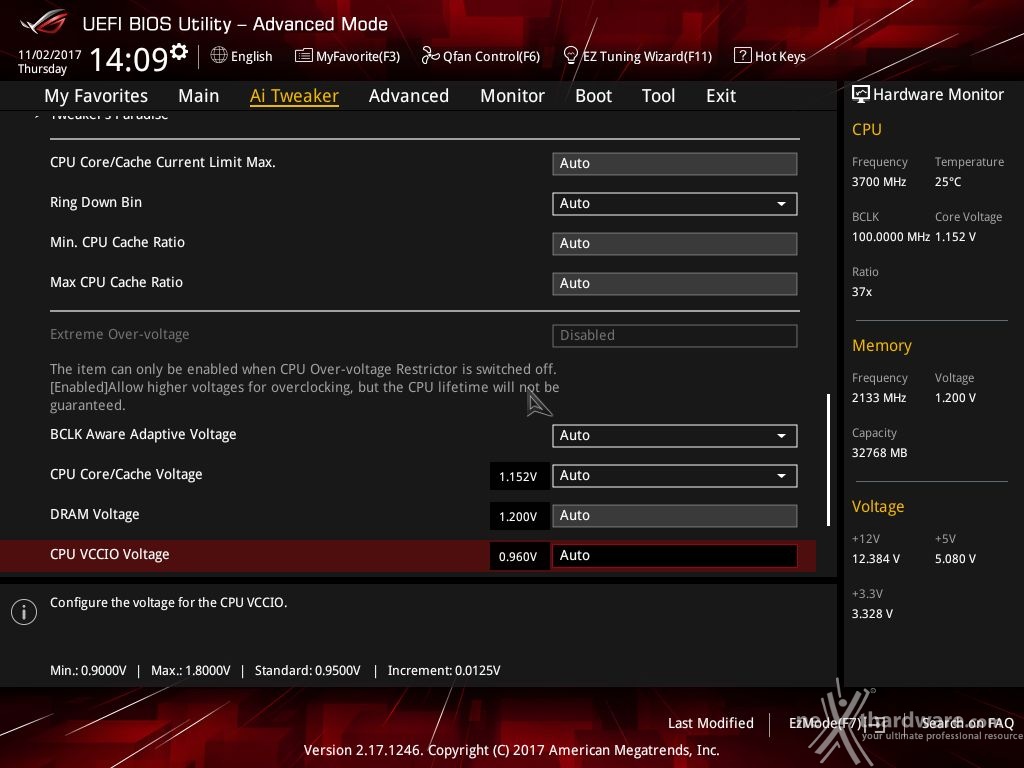The height and width of the screenshot is (768, 1024).
Task: Select the CPU Core/Cache Voltage label
Action: pyautogui.click(x=126, y=475)
